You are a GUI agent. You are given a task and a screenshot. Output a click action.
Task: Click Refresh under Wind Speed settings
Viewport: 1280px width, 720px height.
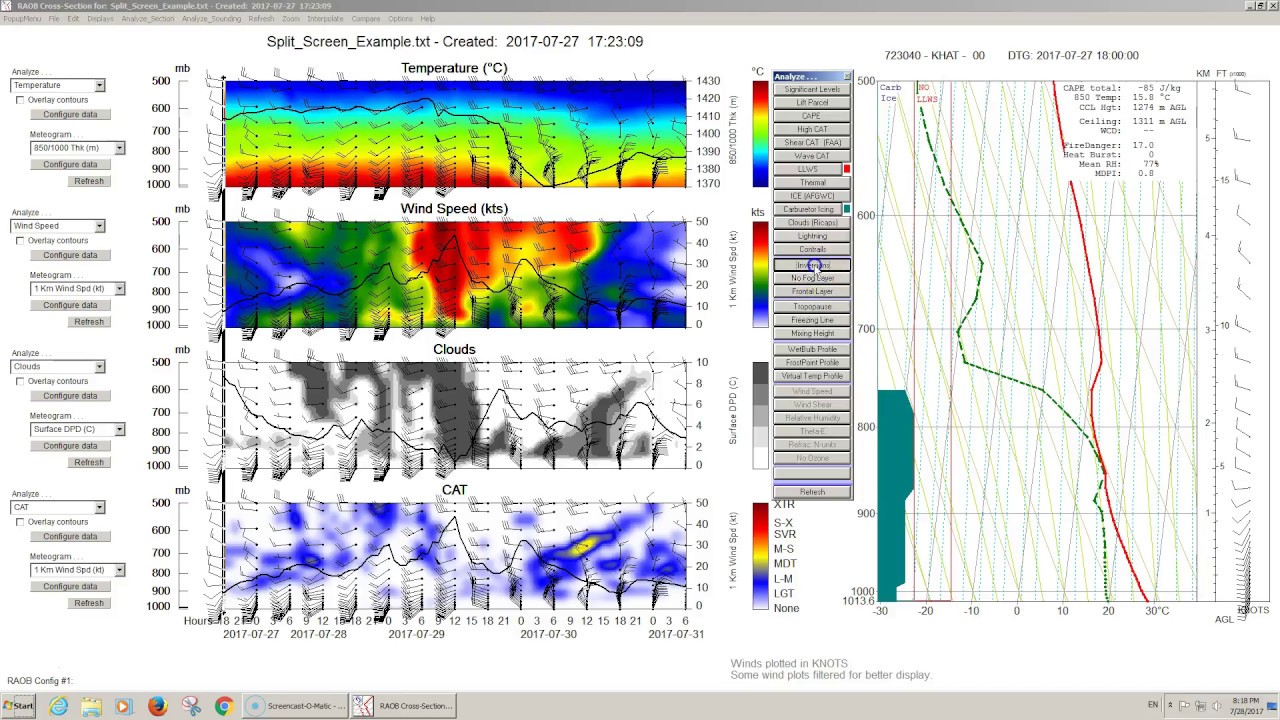(88, 322)
